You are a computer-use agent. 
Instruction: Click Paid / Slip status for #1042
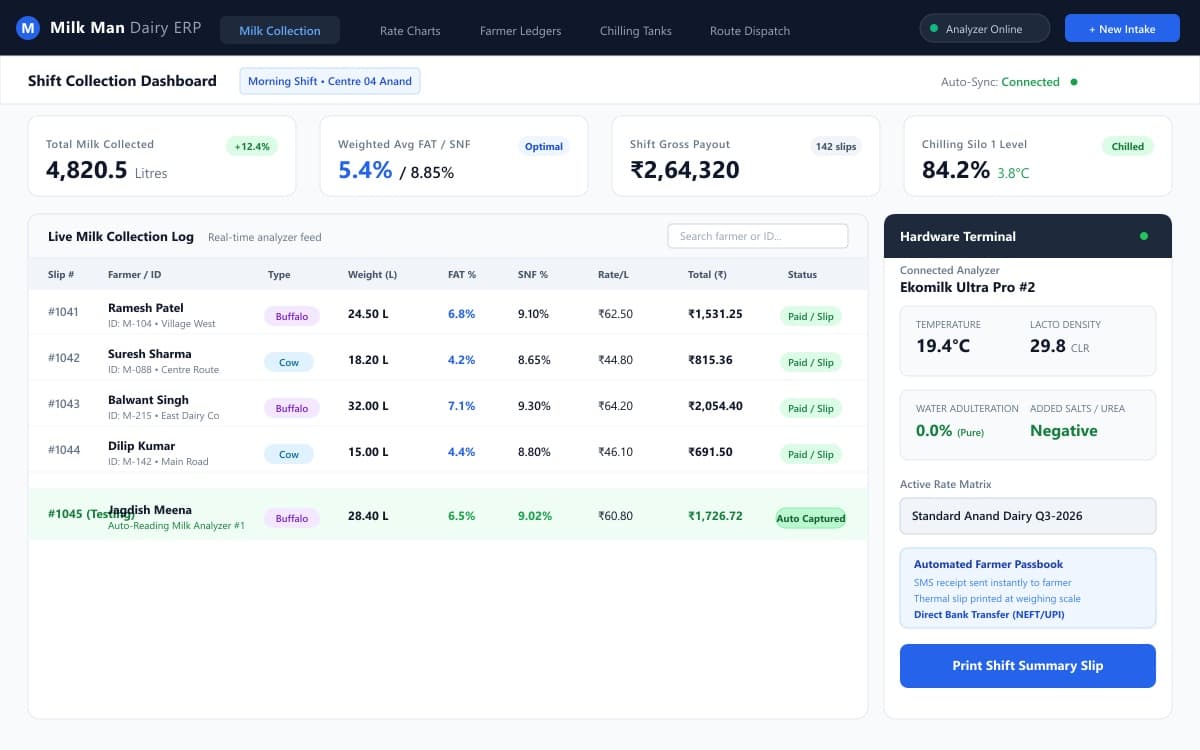pyautogui.click(x=810, y=362)
